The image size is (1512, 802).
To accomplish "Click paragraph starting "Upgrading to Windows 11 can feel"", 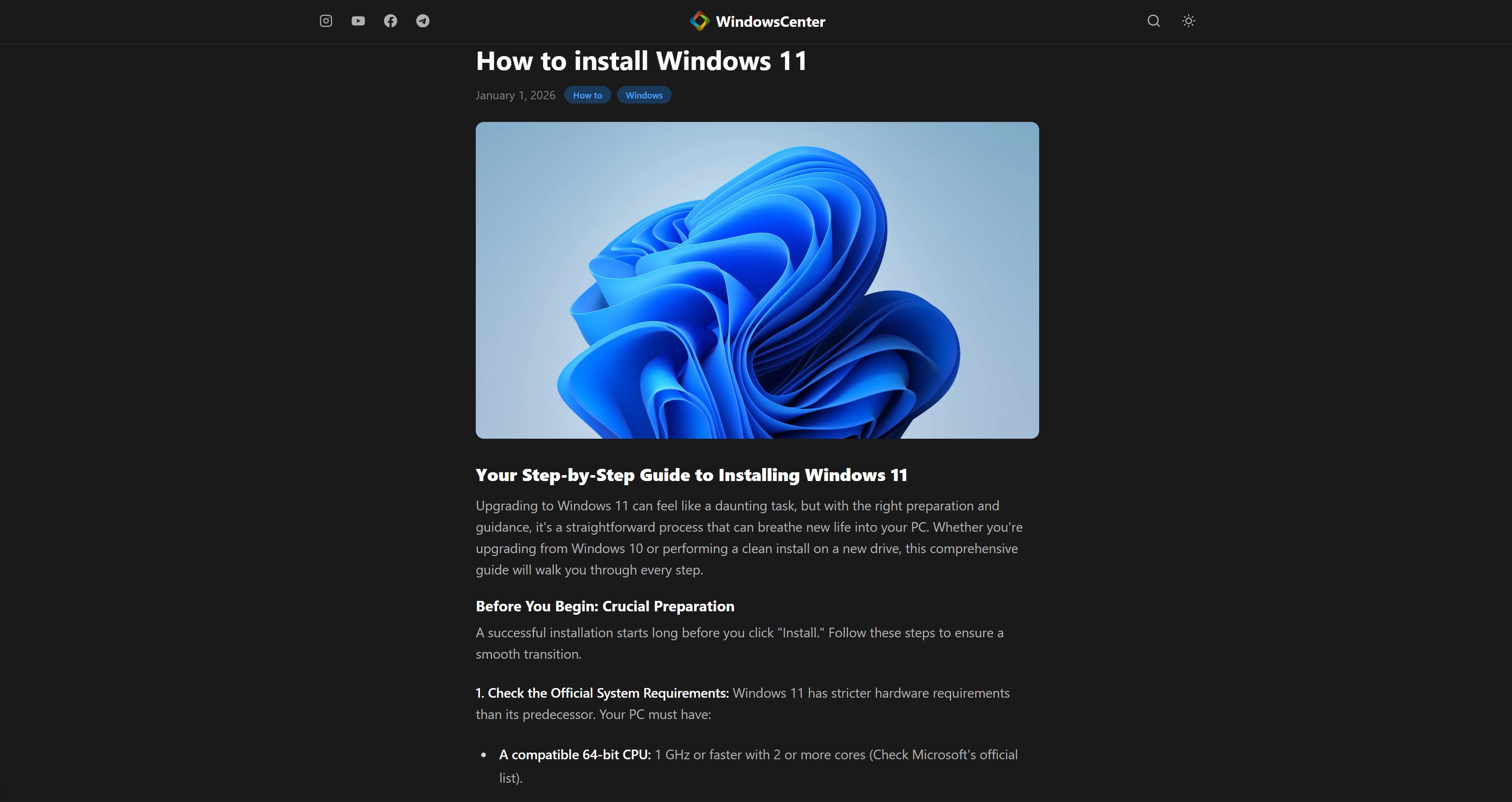I will [x=750, y=538].
